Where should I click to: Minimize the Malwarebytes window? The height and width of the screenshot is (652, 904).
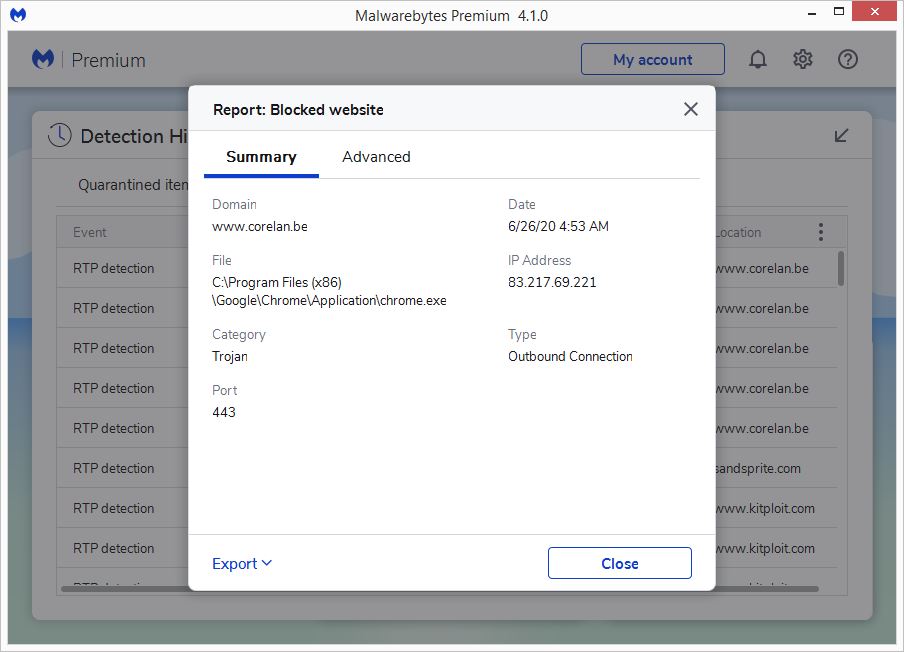point(812,13)
